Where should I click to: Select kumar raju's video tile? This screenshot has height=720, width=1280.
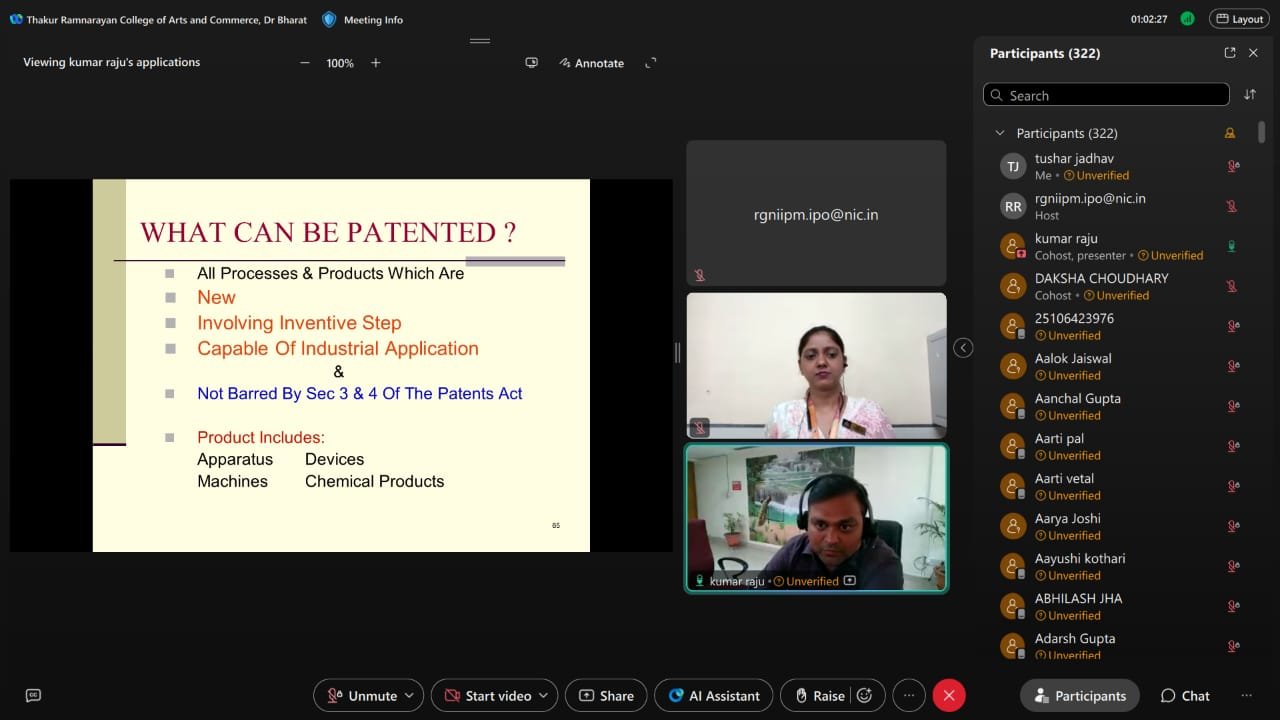point(816,518)
